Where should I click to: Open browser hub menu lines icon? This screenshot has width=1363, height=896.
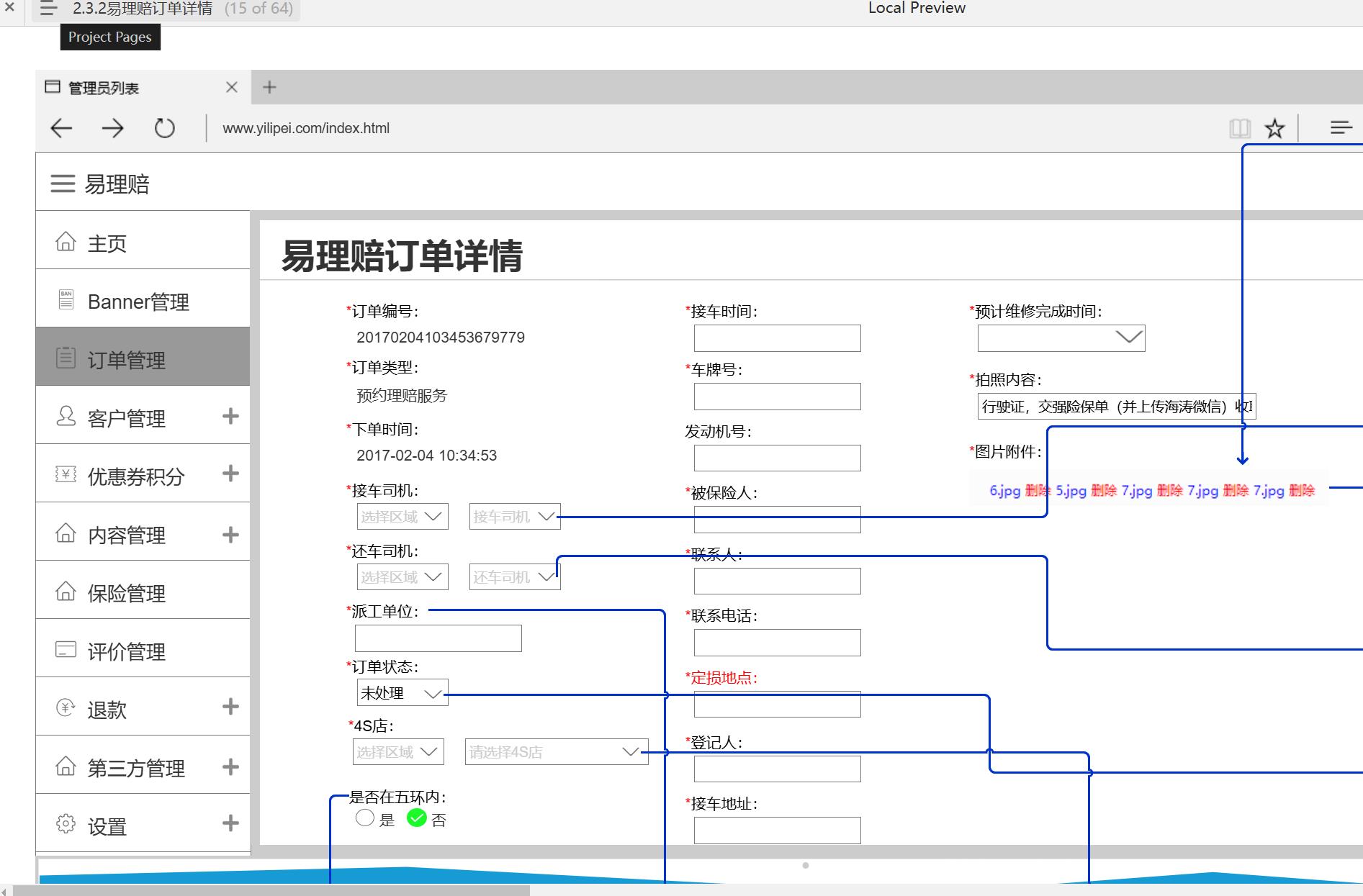coord(1341,127)
